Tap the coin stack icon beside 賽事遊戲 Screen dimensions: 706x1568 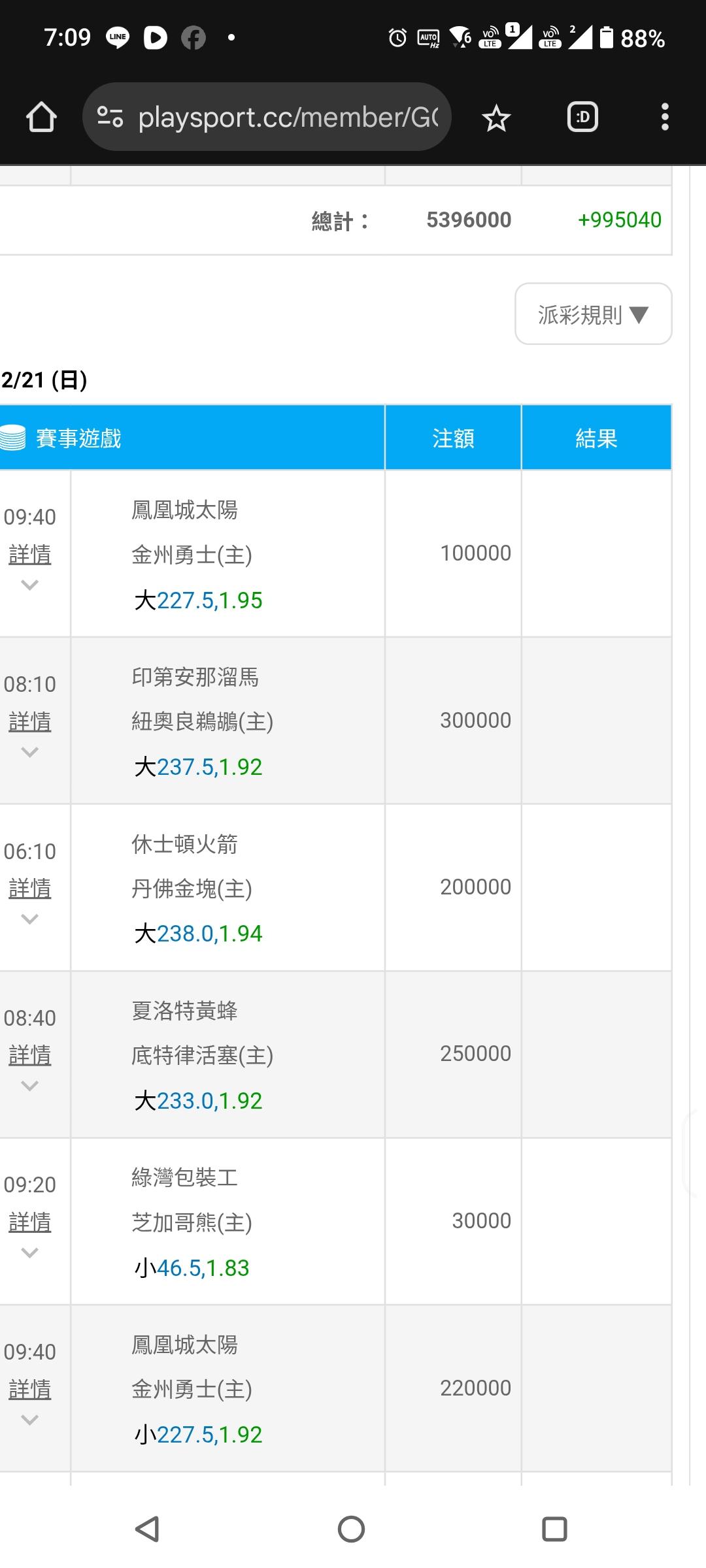coord(13,438)
